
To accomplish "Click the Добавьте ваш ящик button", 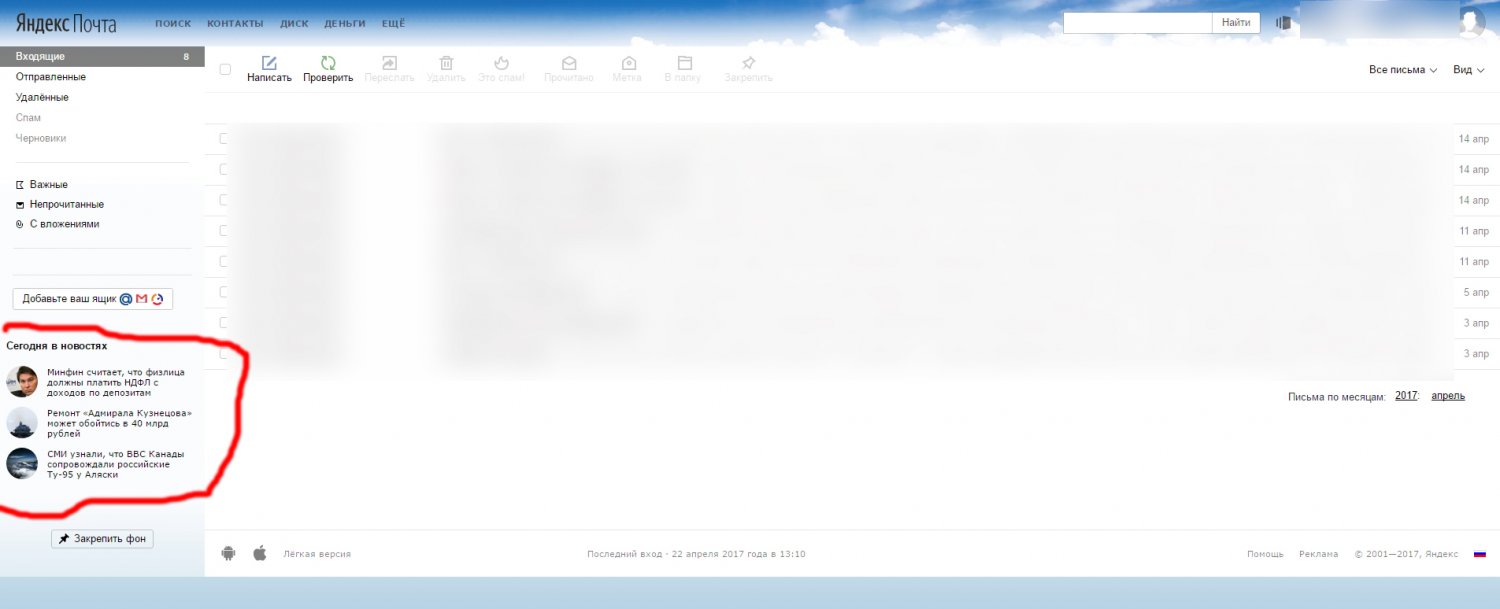I will click(93, 299).
